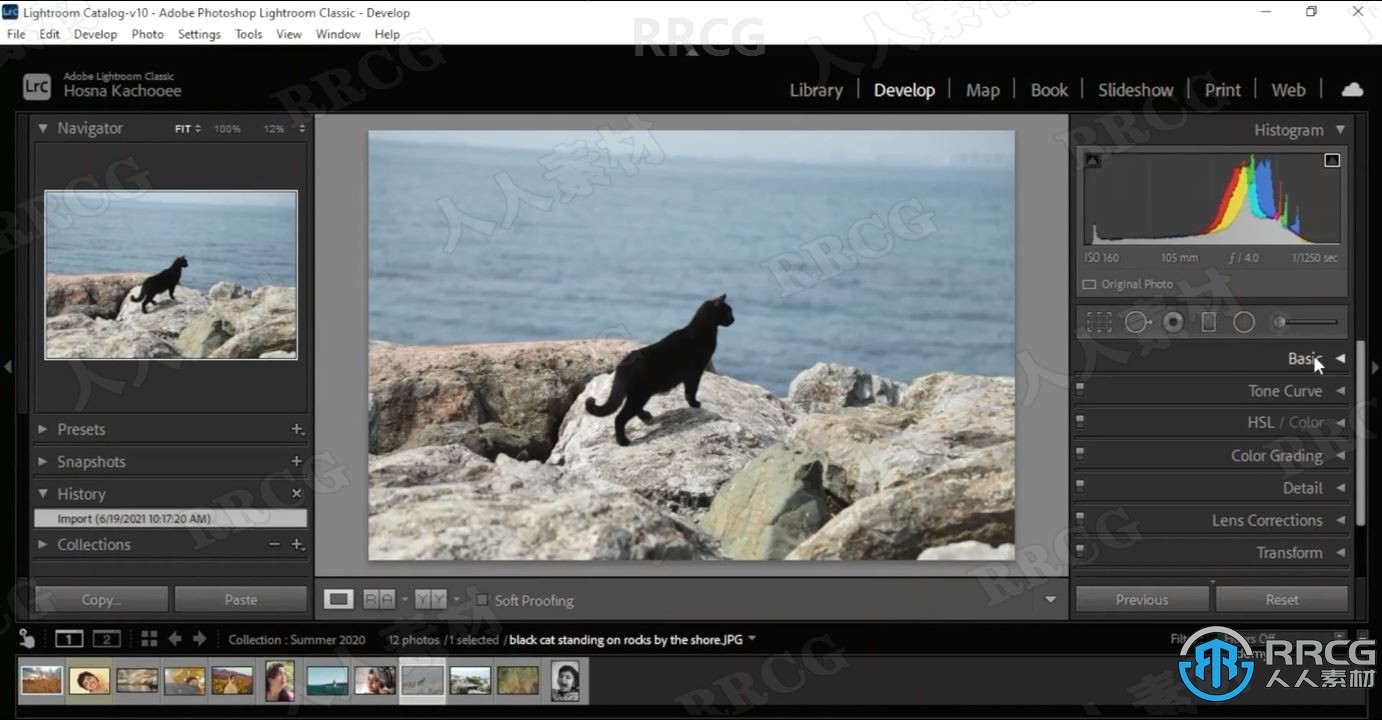Switch to the Library module

tap(816, 90)
